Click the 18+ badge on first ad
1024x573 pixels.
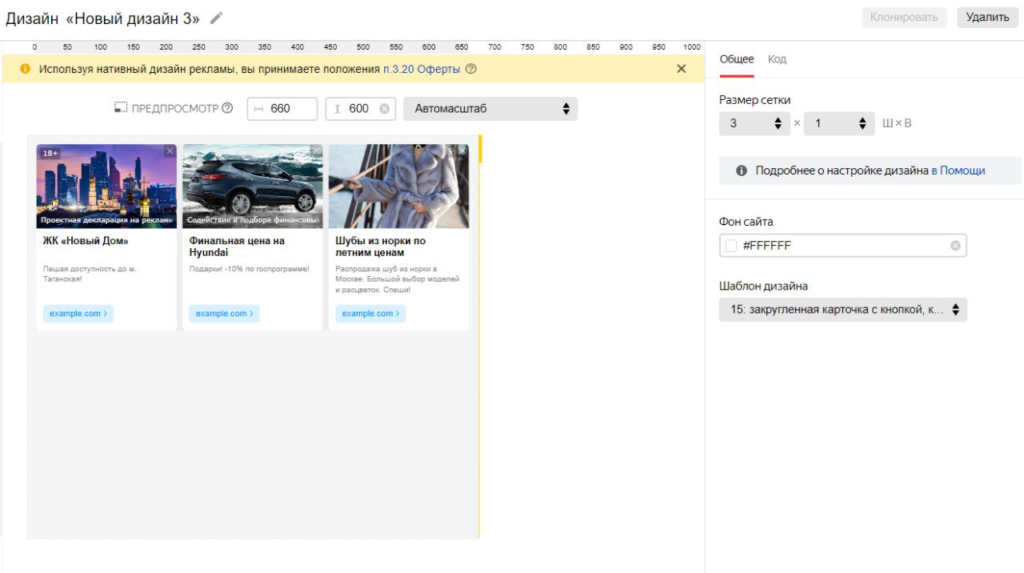tap(50, 153)
